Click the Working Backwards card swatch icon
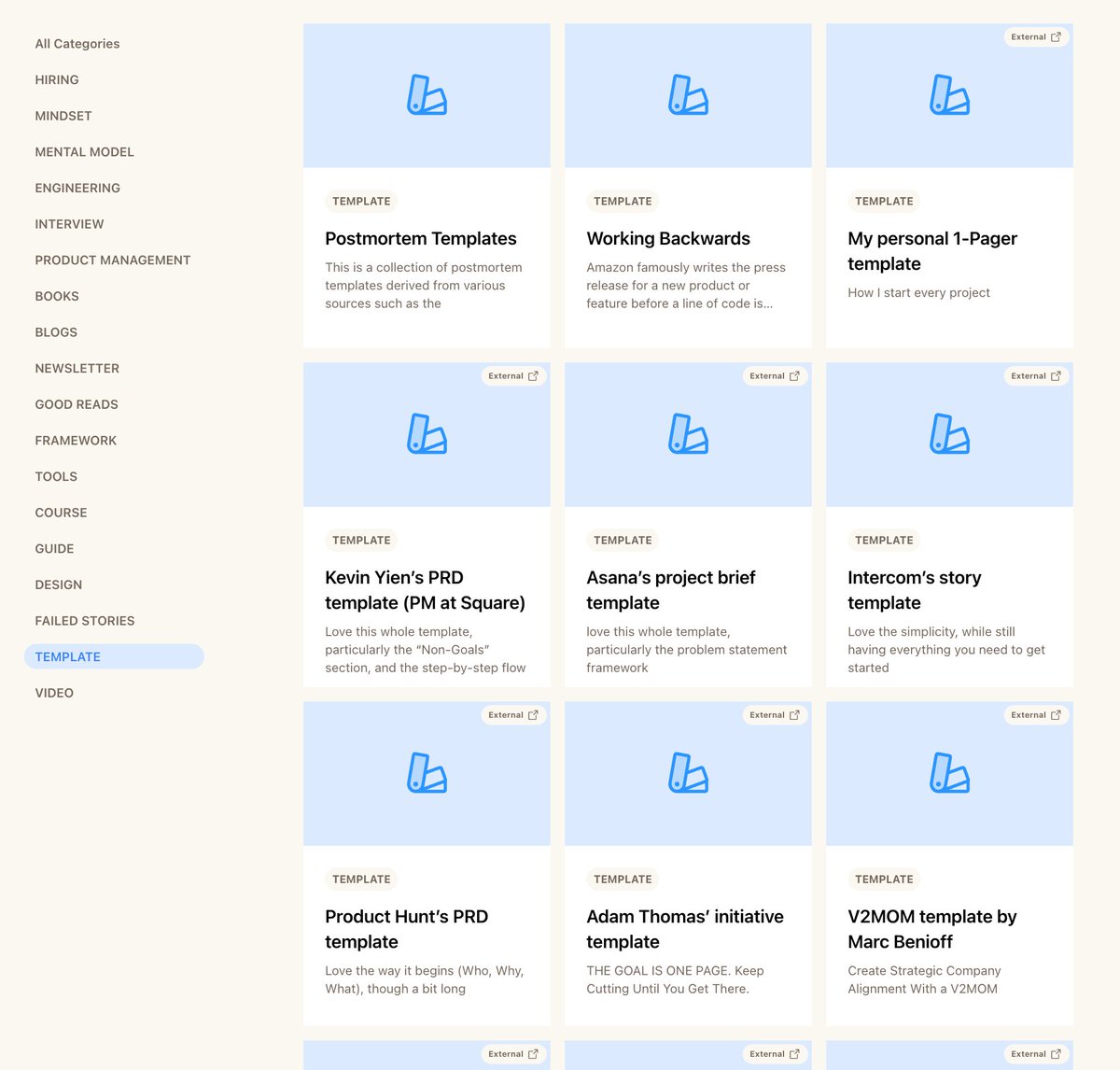 click(x=688, y=95)
